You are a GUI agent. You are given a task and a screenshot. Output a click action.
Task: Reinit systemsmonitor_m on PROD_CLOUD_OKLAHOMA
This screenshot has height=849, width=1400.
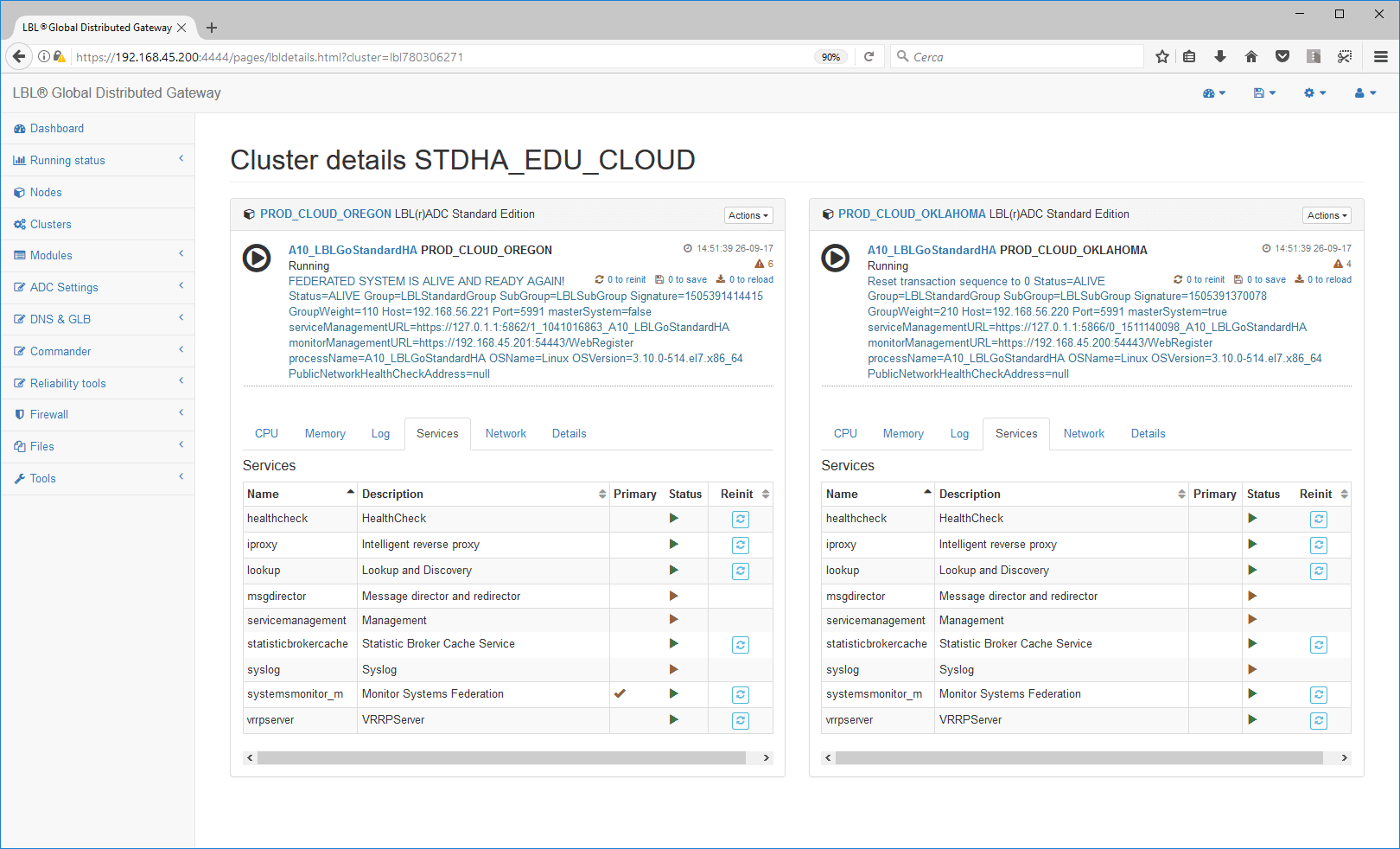click(x=1319, y=695)
